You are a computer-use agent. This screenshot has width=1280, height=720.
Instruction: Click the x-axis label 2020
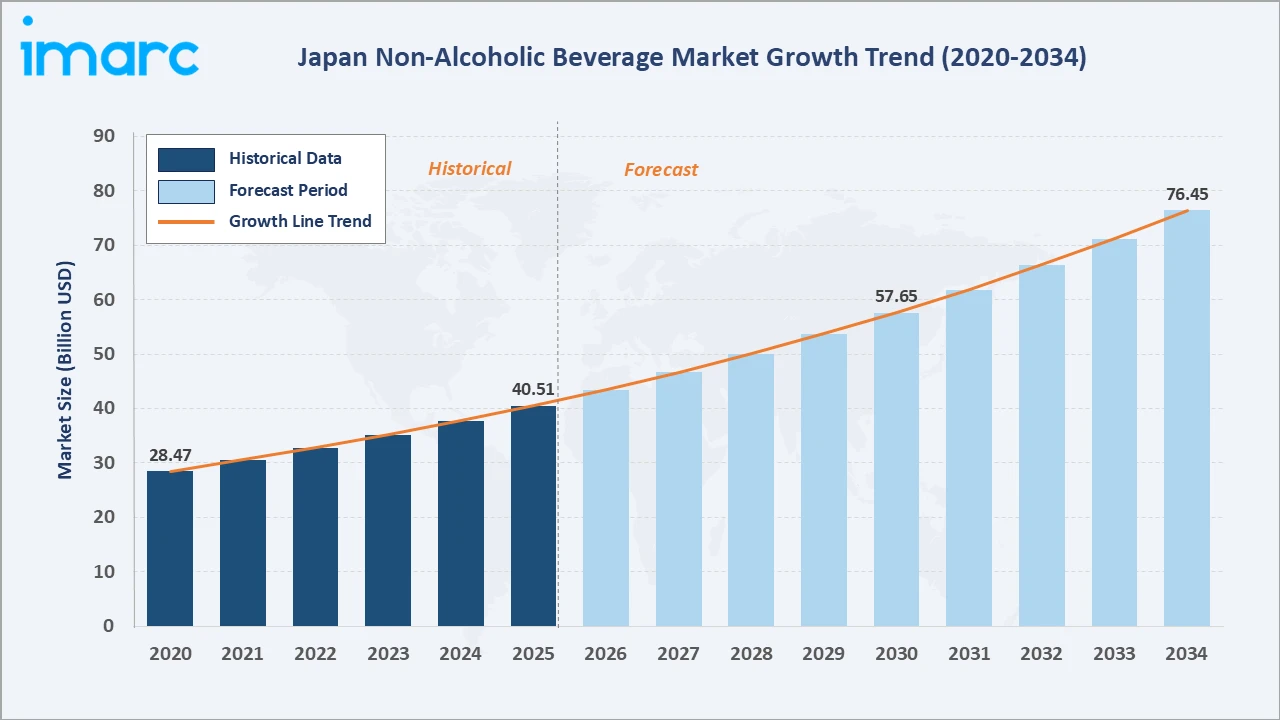(x=170, y=654)
